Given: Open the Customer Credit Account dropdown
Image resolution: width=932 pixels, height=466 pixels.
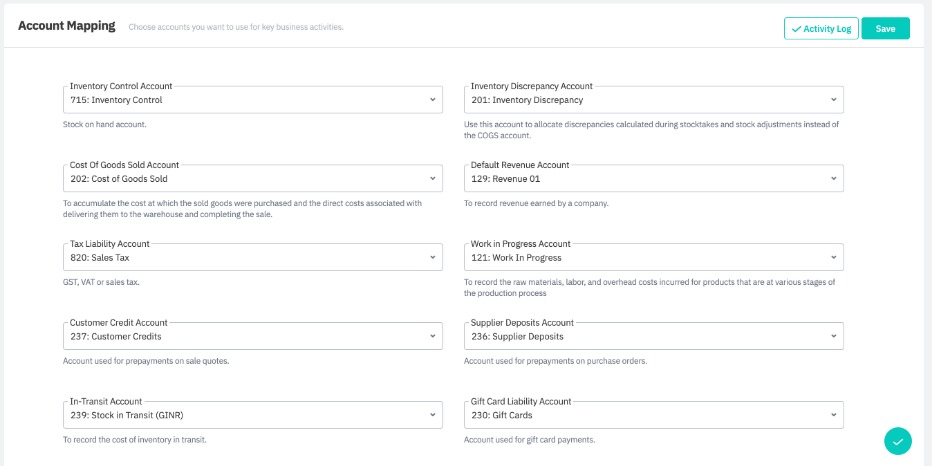Looking at the screenshot, I should pyautogui.click(x=250, y=337).
